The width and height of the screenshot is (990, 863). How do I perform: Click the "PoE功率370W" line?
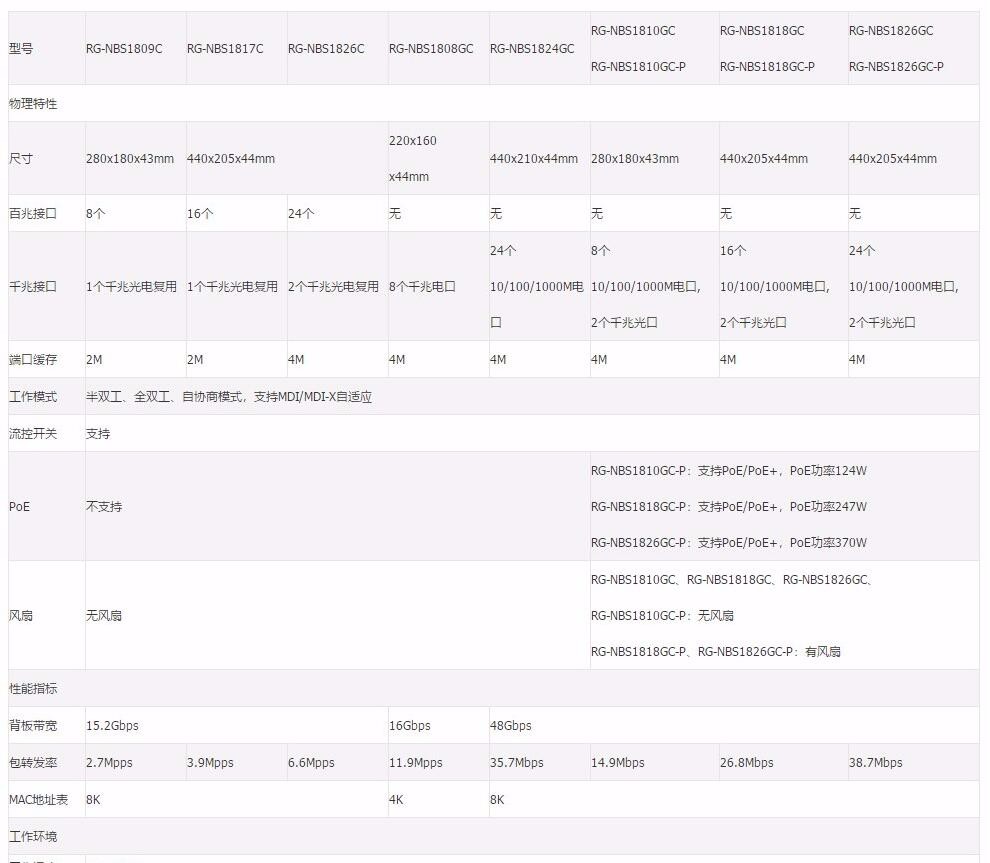point(729,542)
